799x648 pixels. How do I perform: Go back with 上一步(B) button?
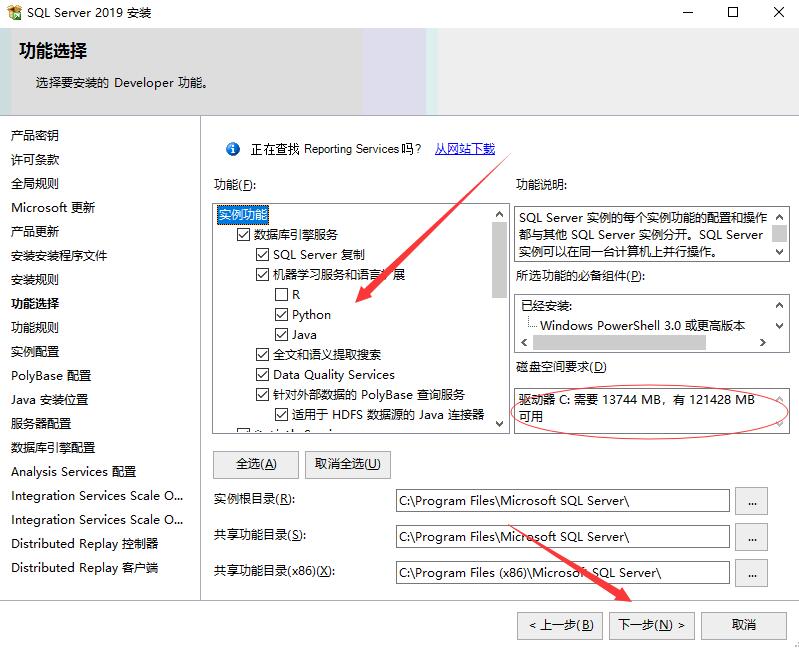click(x=560, y=625)
